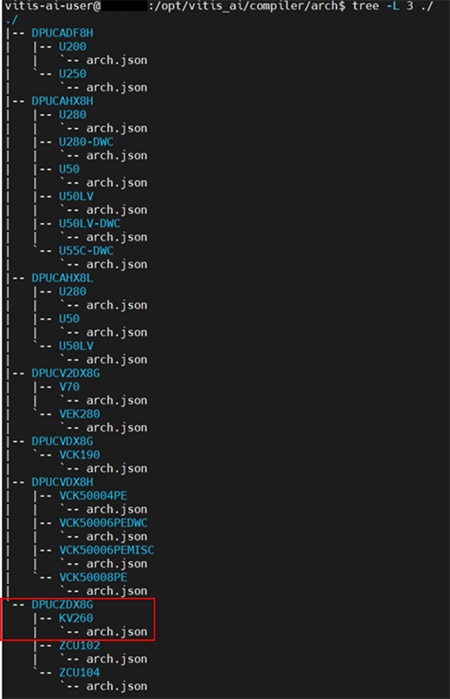Click the DPUCVDX8H directory name
The height and width of the screenshot is (699, 450).
[x=62, y=482]
